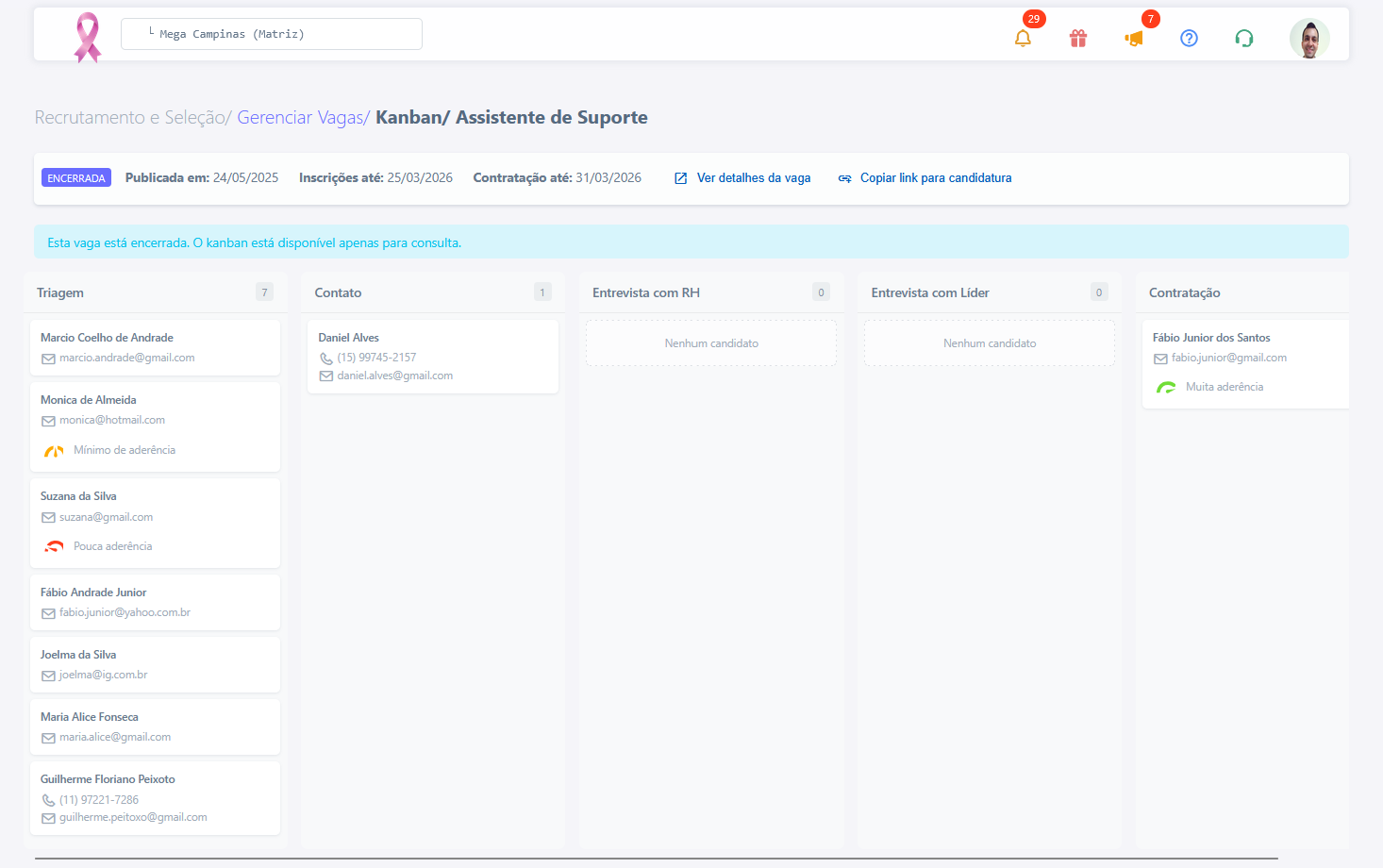The image size is (1383, 868).
Task: Open candidate Marcio Coelho de Andrade
Action: 155,347
